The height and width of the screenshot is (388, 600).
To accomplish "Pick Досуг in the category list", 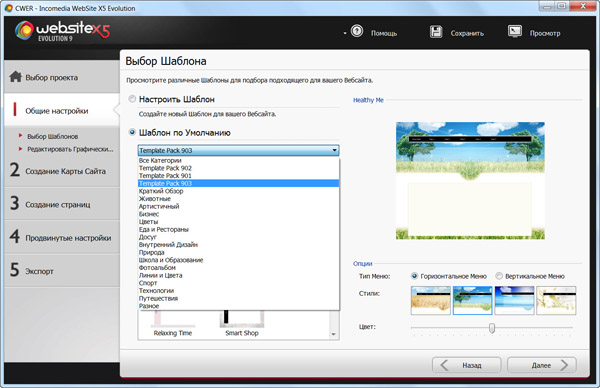I will [x=238, y=237].
